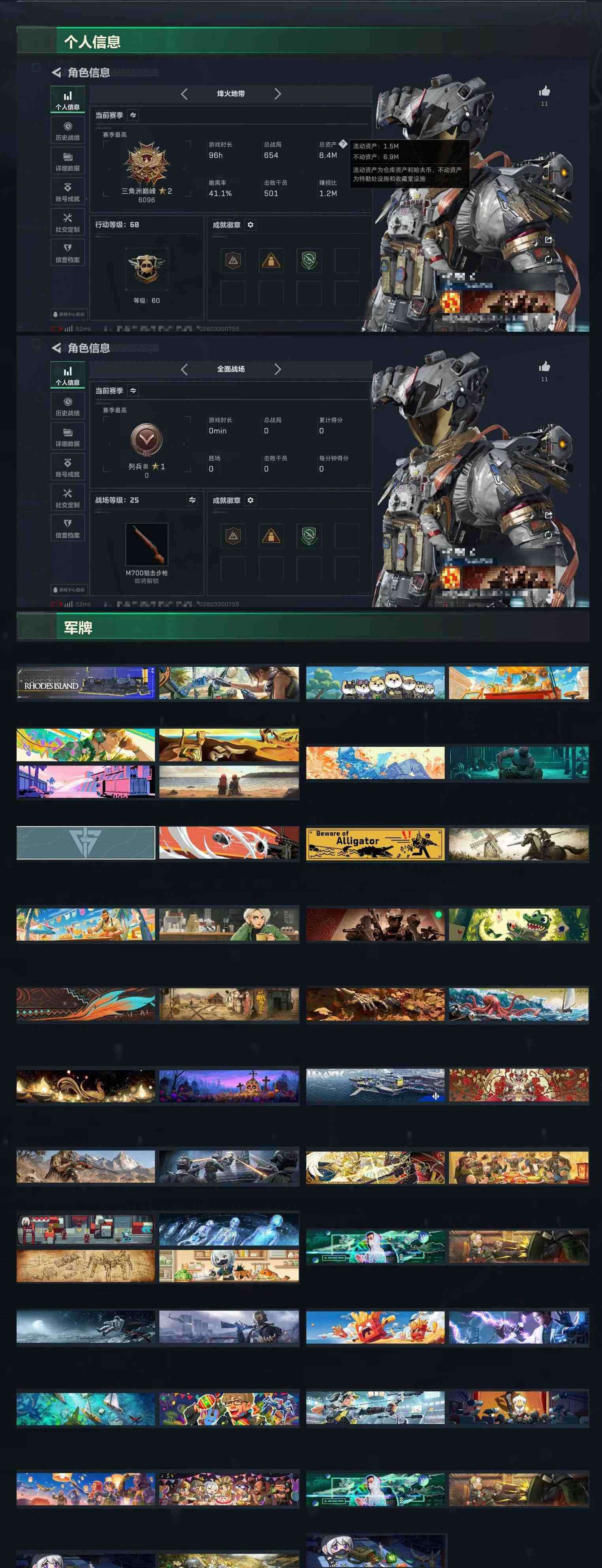Click the 总战局 value 654

(x=271, y=155)
